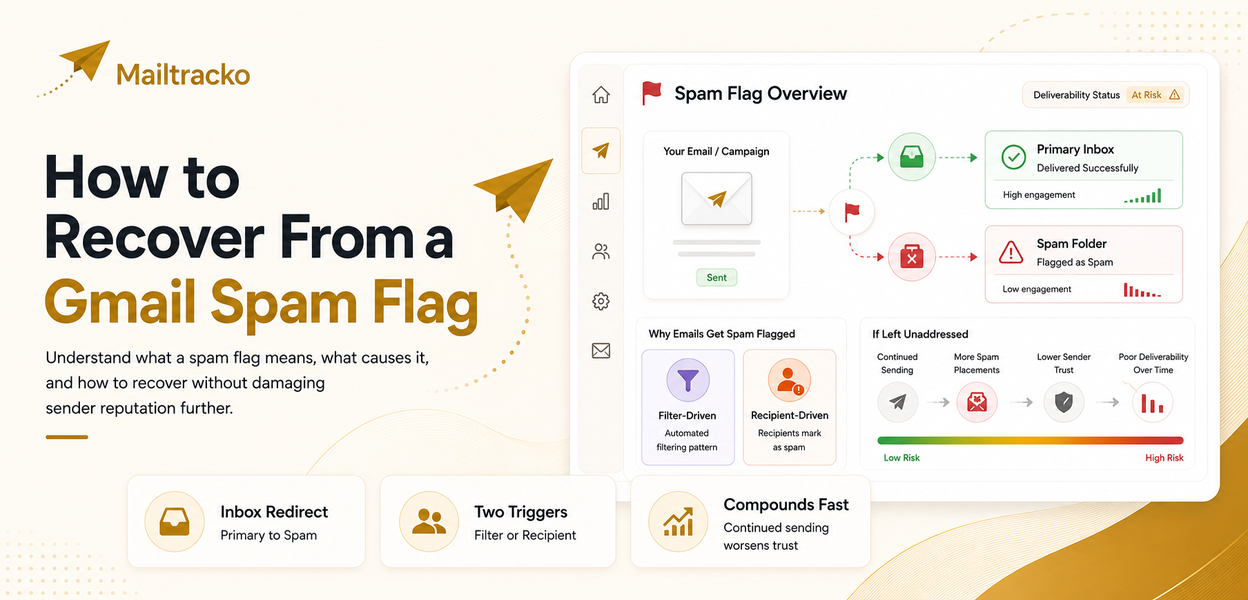Screen dimensions: 1248x600
Task: Click the Delivered Successfully text
Action: coord(1087,168)
